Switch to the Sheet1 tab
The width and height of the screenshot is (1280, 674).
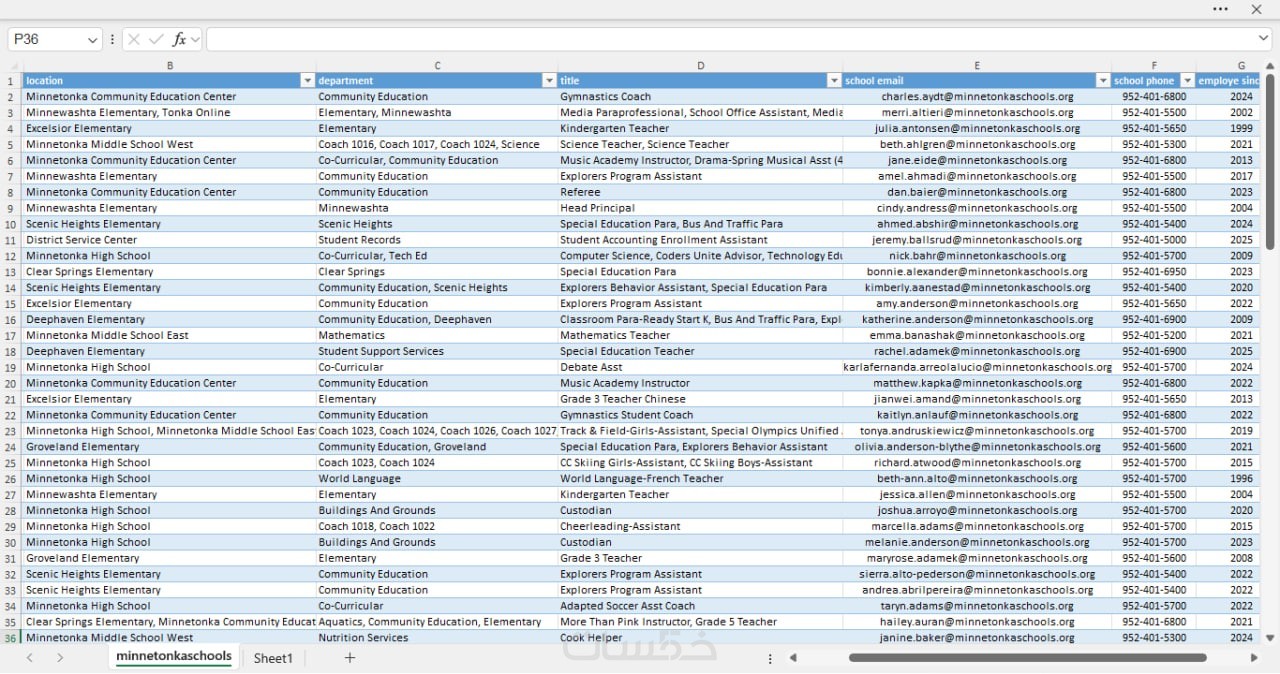pyautogui.click(x=273, y=658)
